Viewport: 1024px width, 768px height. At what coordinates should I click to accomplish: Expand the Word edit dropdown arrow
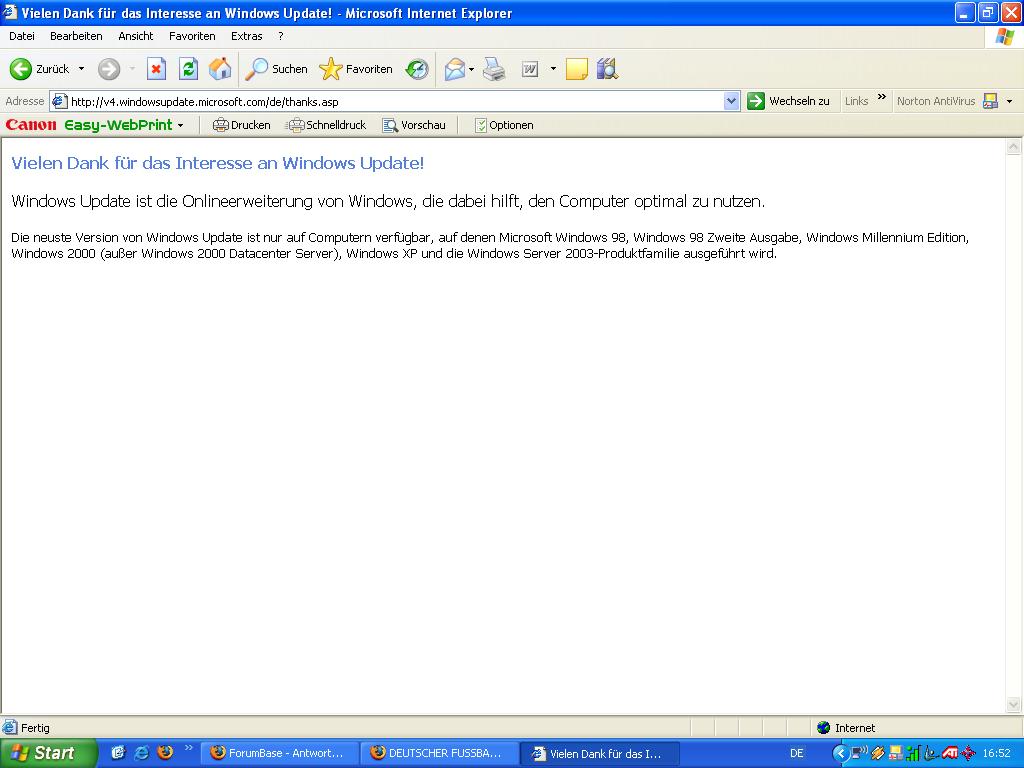552,69
